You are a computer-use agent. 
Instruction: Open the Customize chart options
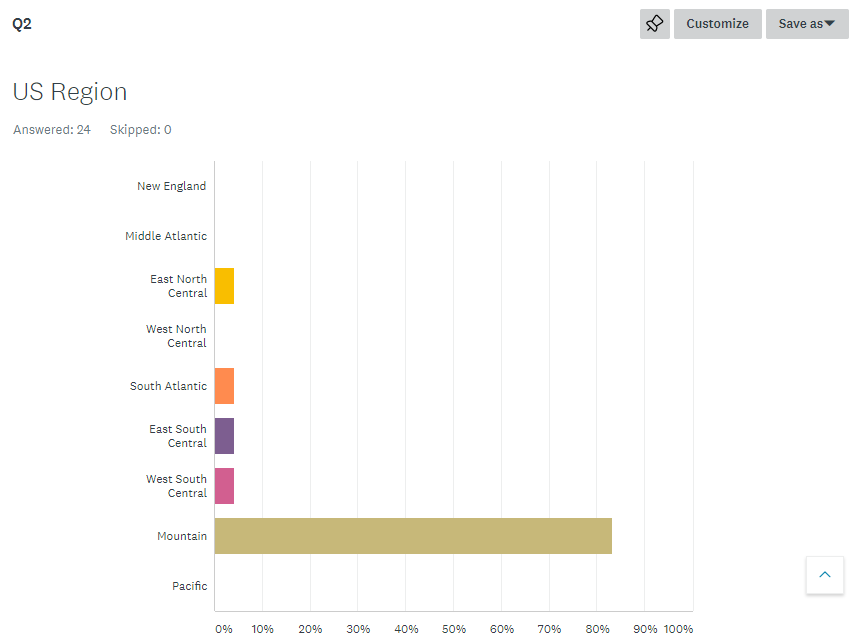coord(717,24)
